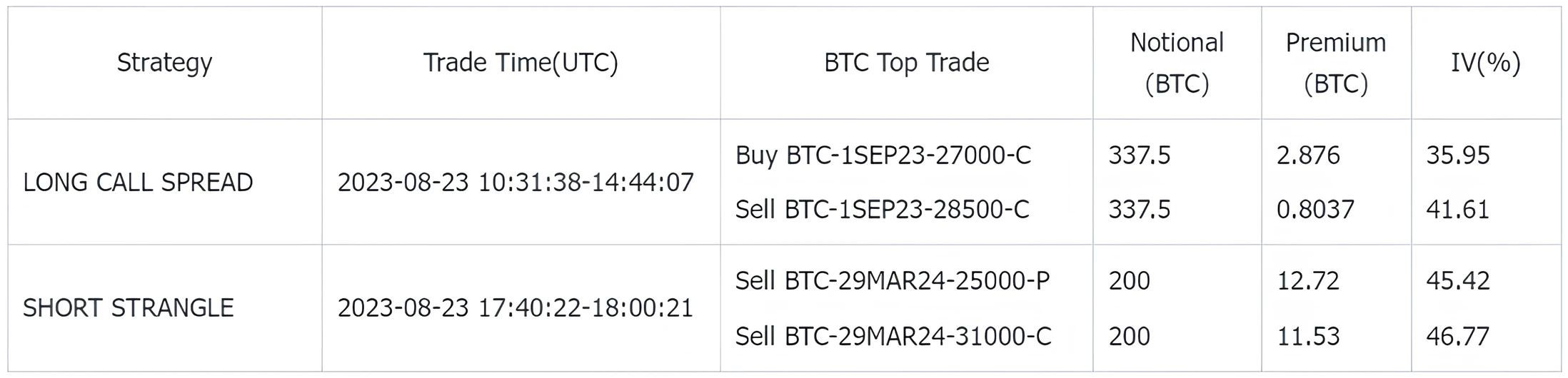1568x378 pixels.
Task: Click the Premium (BTC) column header
Action: 1335,63
